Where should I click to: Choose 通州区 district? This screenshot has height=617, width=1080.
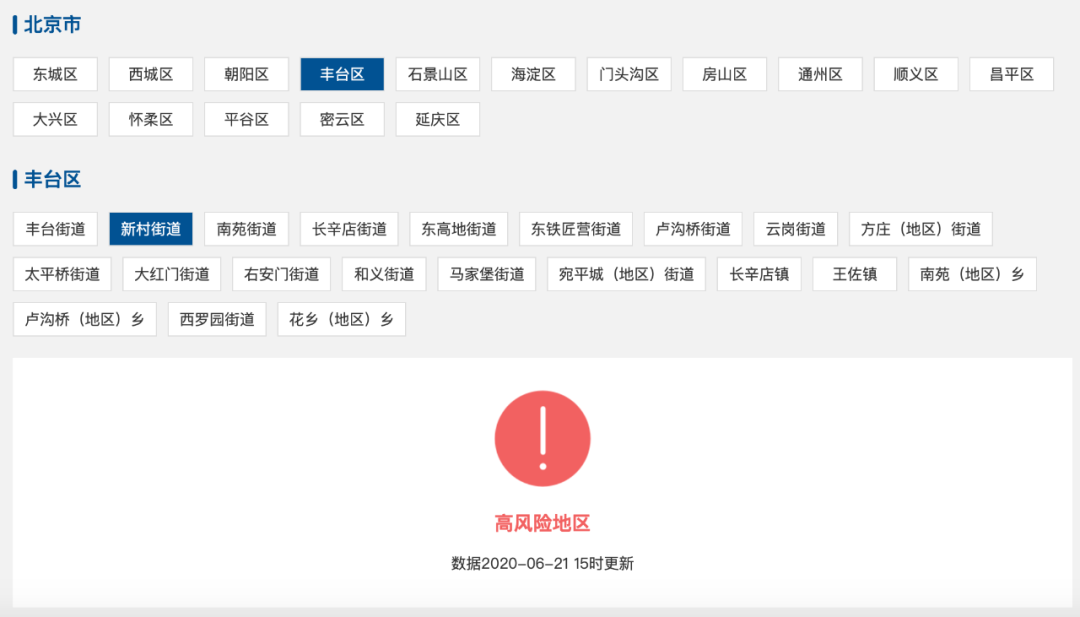(819, 74)
